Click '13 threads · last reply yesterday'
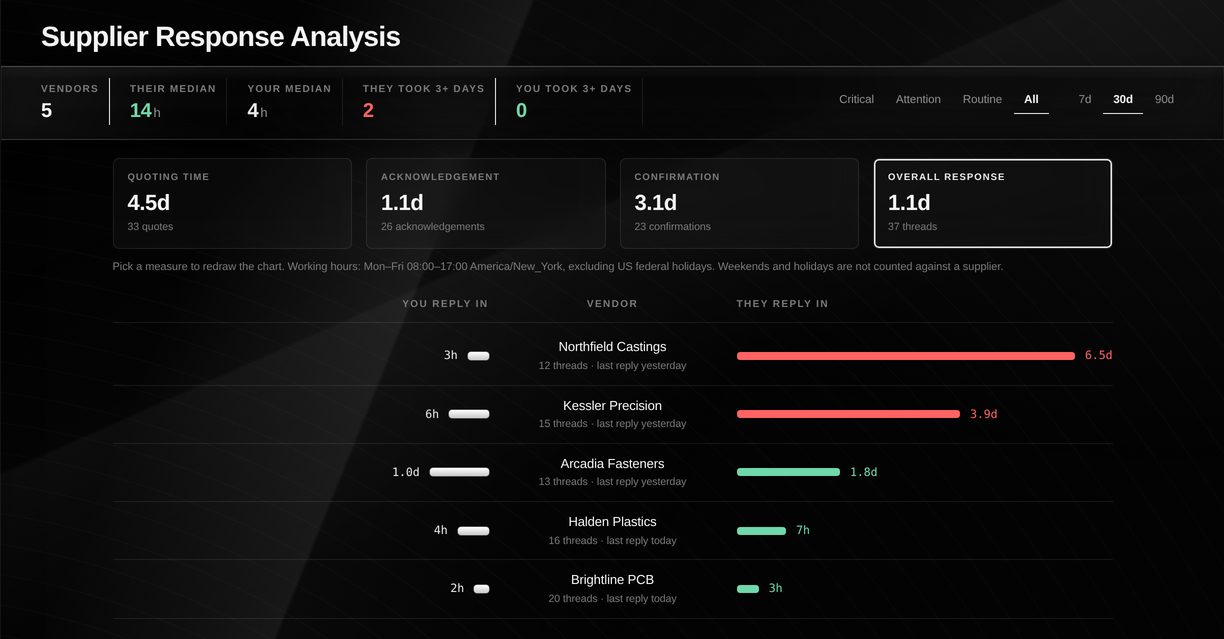 [612, 482]
